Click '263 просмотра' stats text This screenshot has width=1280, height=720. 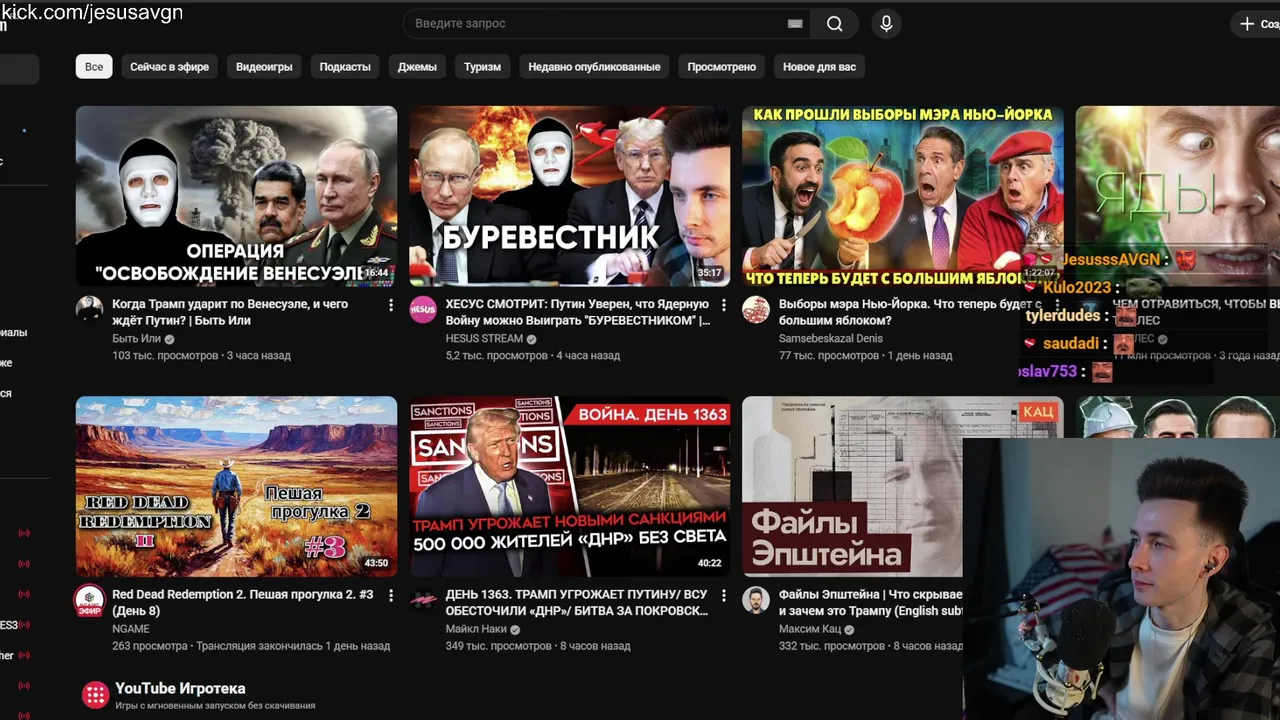click(150, 646)
